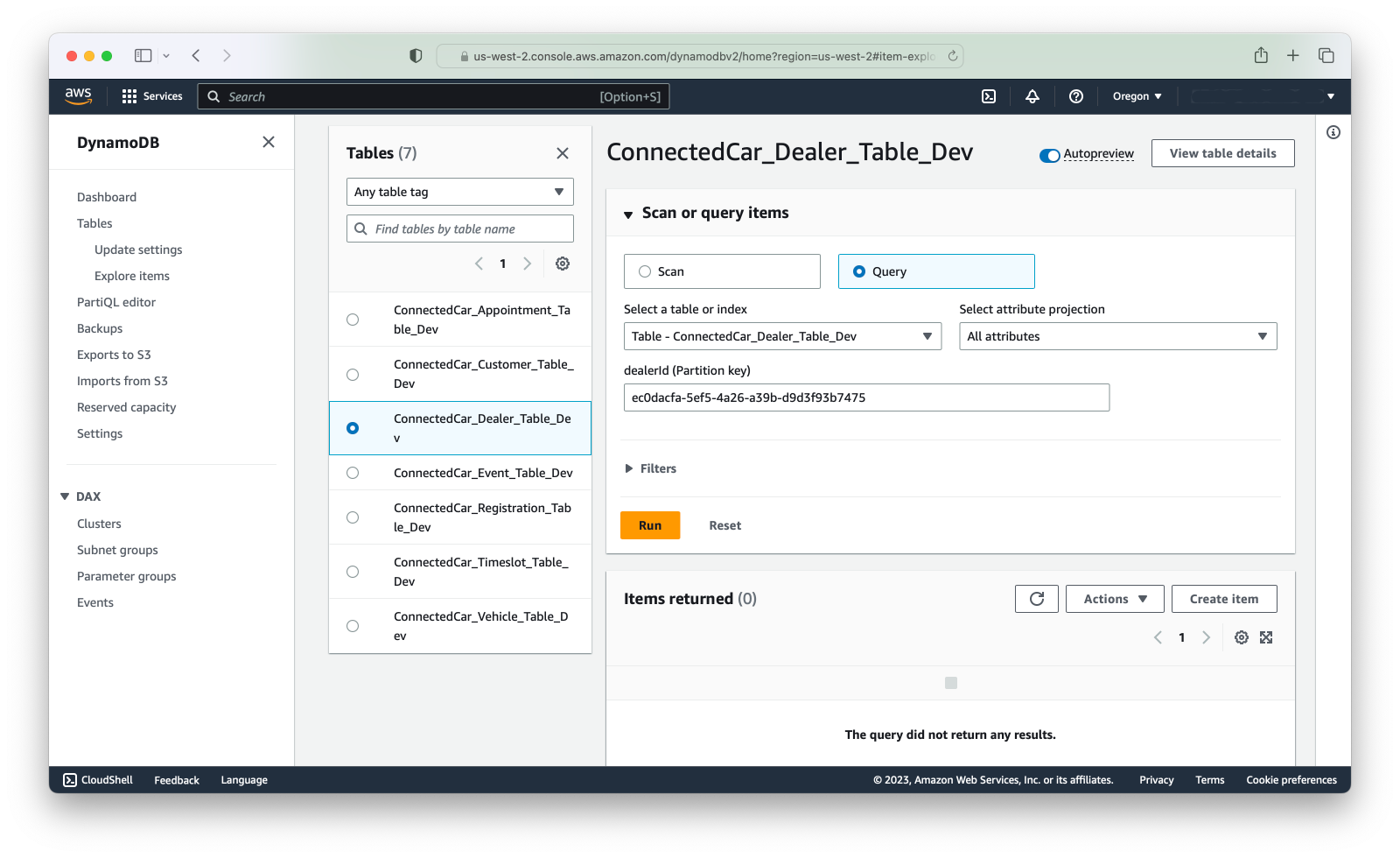
Task: Click View table details
Action: (x=1223, y=153)
